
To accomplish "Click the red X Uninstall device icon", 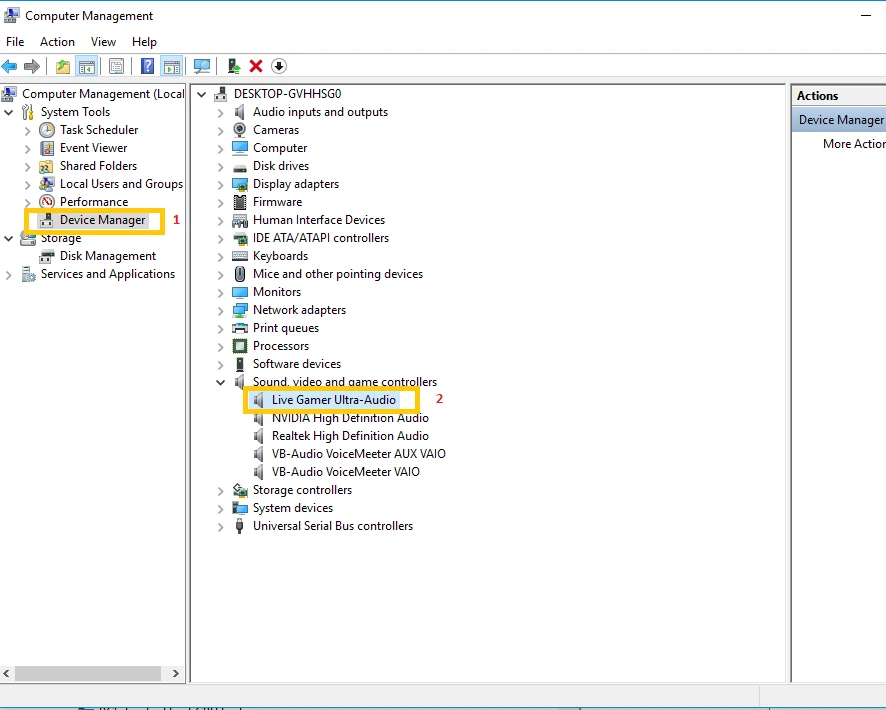I will (256, 66).
